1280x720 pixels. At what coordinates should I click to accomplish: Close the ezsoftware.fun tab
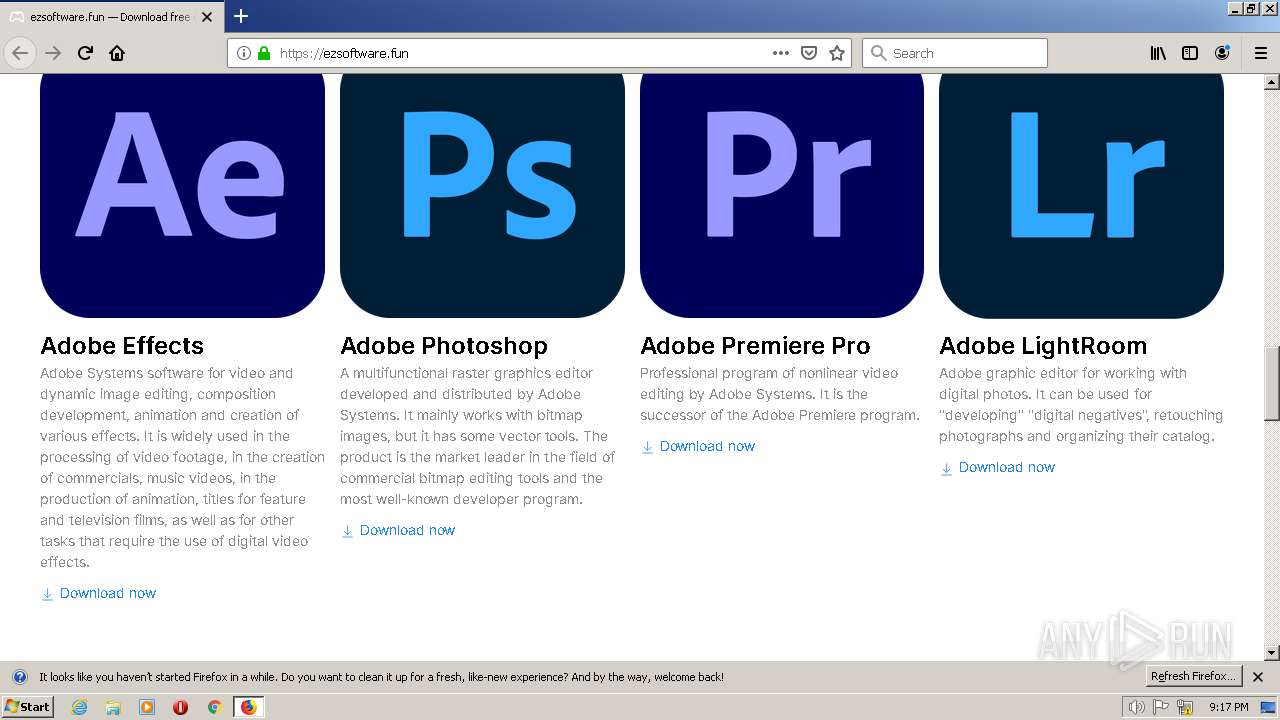207,17
